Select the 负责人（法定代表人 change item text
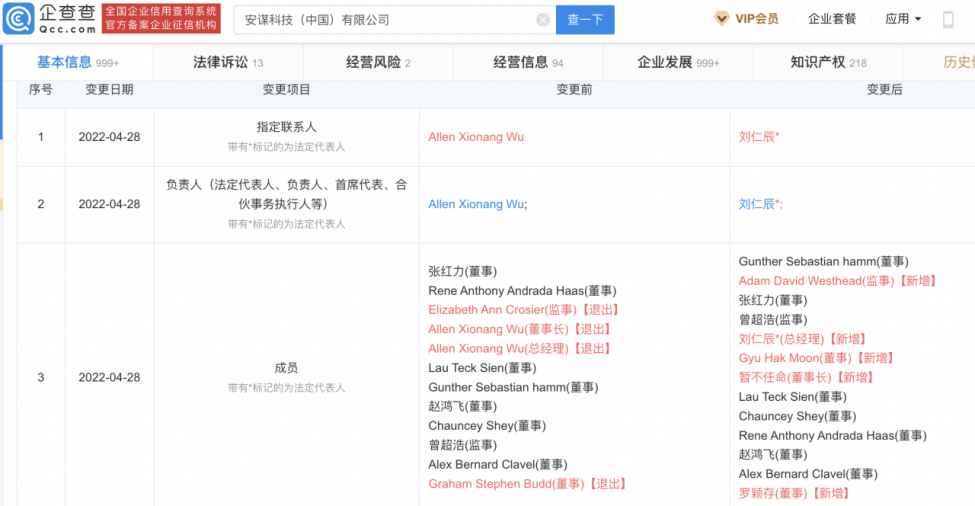Image resolution: width=975 pixels, height=506 pixels. 286,194
